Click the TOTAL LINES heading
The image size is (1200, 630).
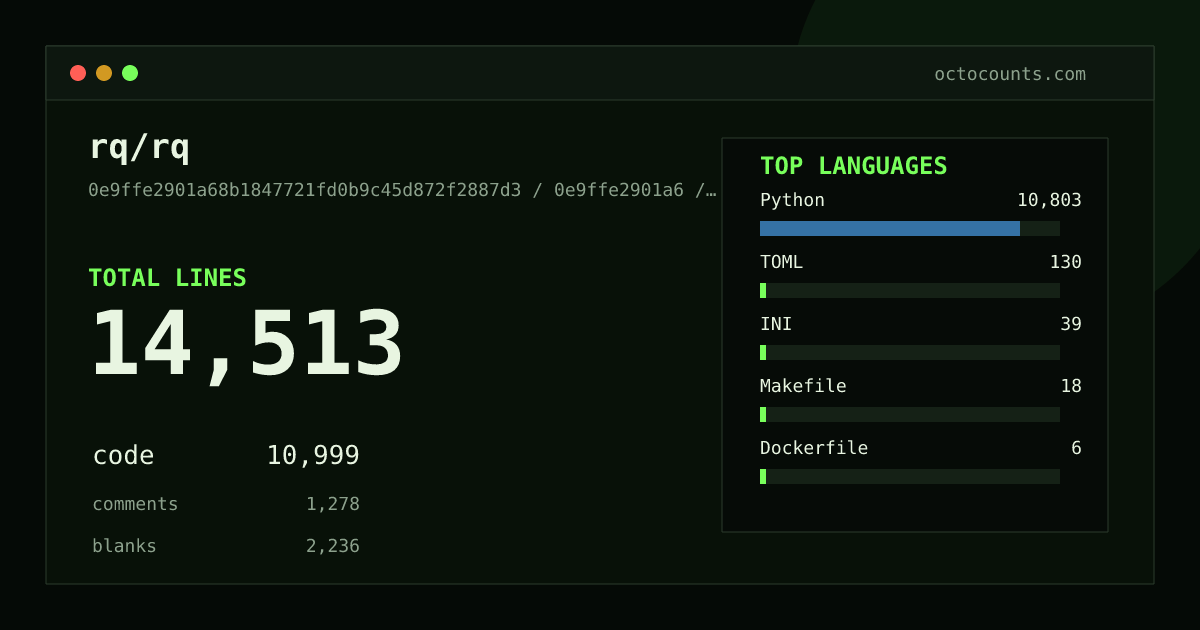tap(167, 278)
